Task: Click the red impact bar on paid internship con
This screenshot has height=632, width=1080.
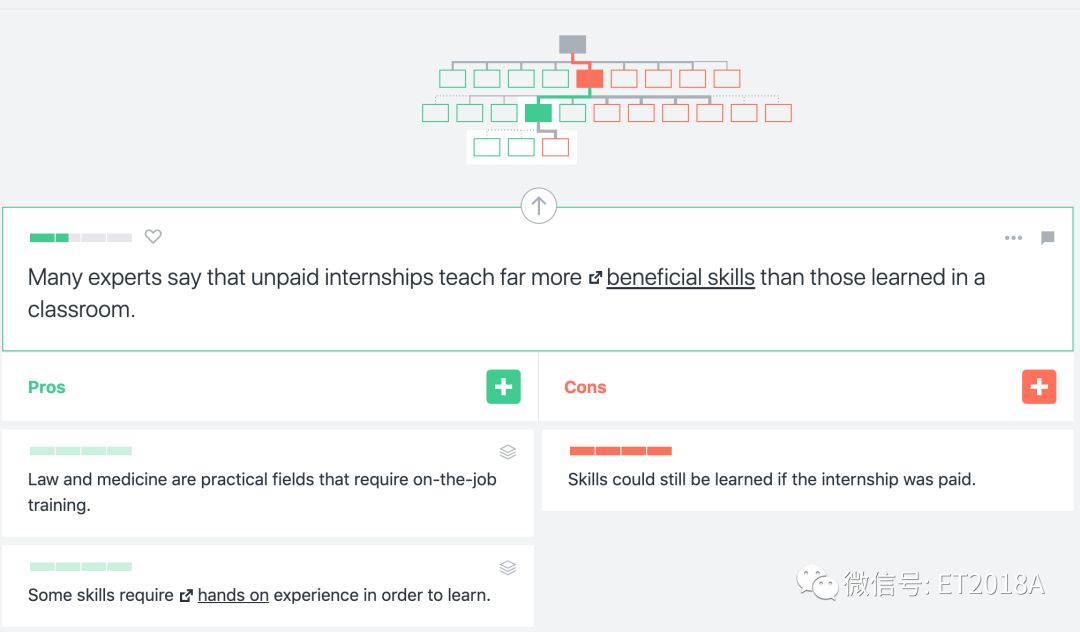Action: 620,451
